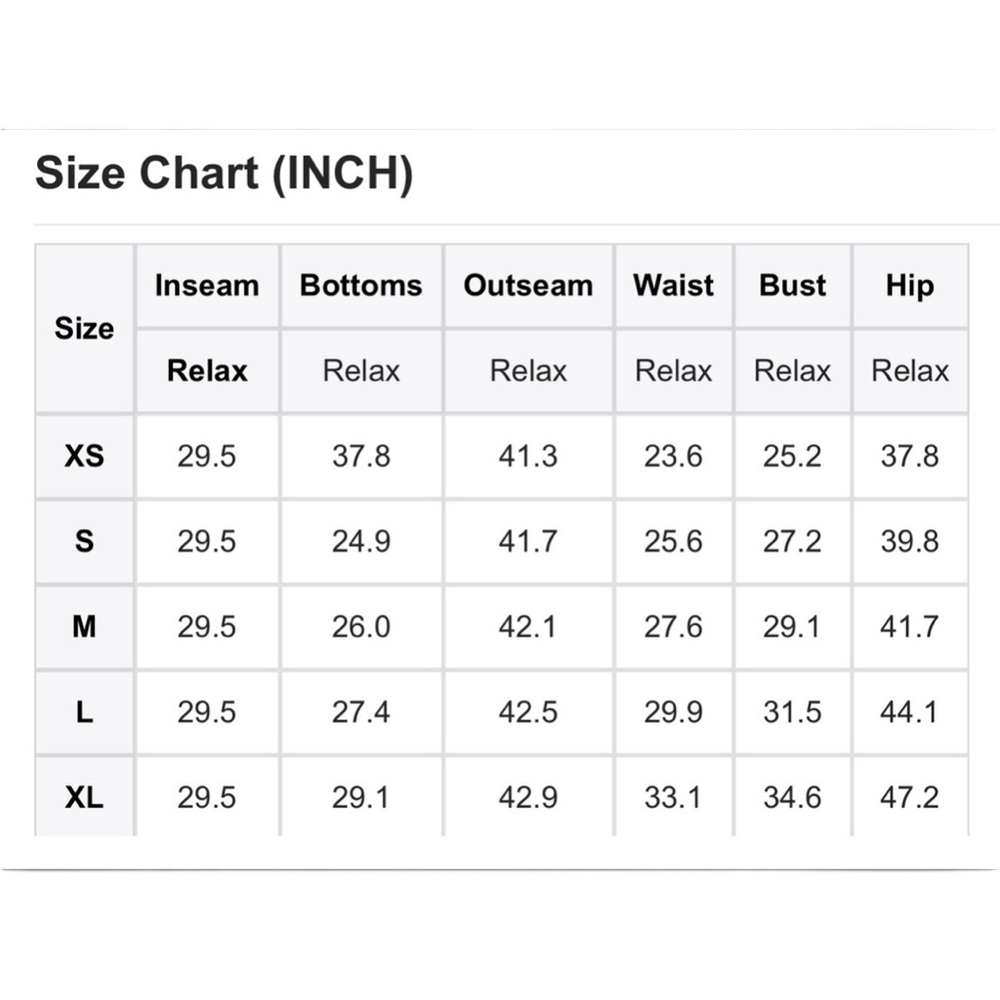Image resolution: width=1000 pixels, height=1000 pixels.
Task: Select the Waist column header
Action: [x=673, y=286]
